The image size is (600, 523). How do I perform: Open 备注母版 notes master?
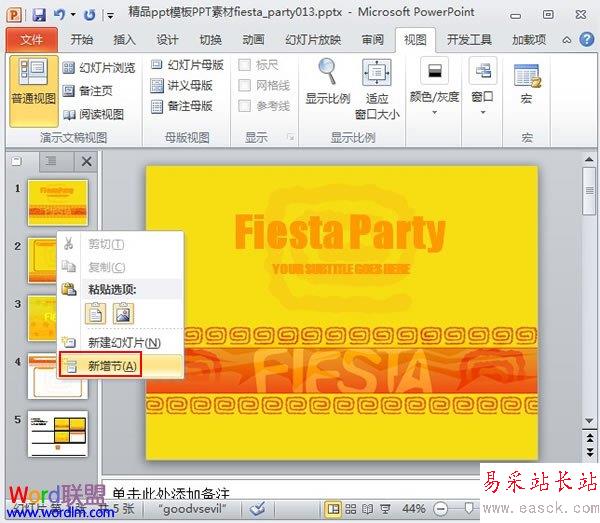pyautogui.click(x=182, y=106)
